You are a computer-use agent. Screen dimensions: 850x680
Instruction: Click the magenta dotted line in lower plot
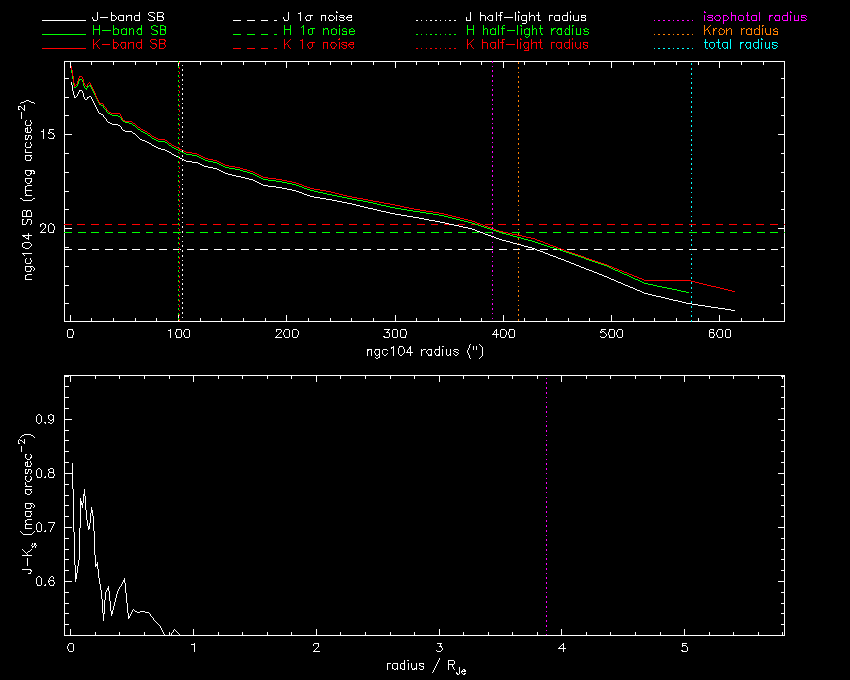click(546, 500)
